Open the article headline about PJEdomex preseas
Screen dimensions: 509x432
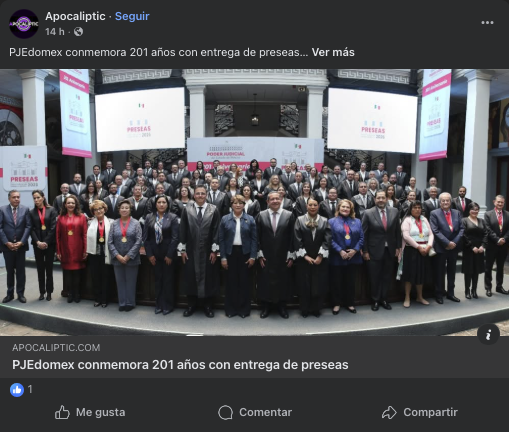[180, 365]
